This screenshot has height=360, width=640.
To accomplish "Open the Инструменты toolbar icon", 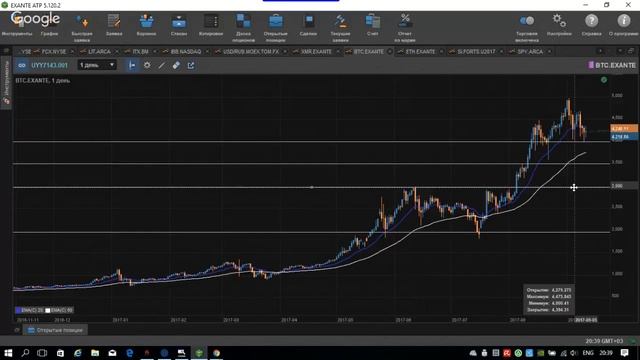I will click(x=17, y=25).
